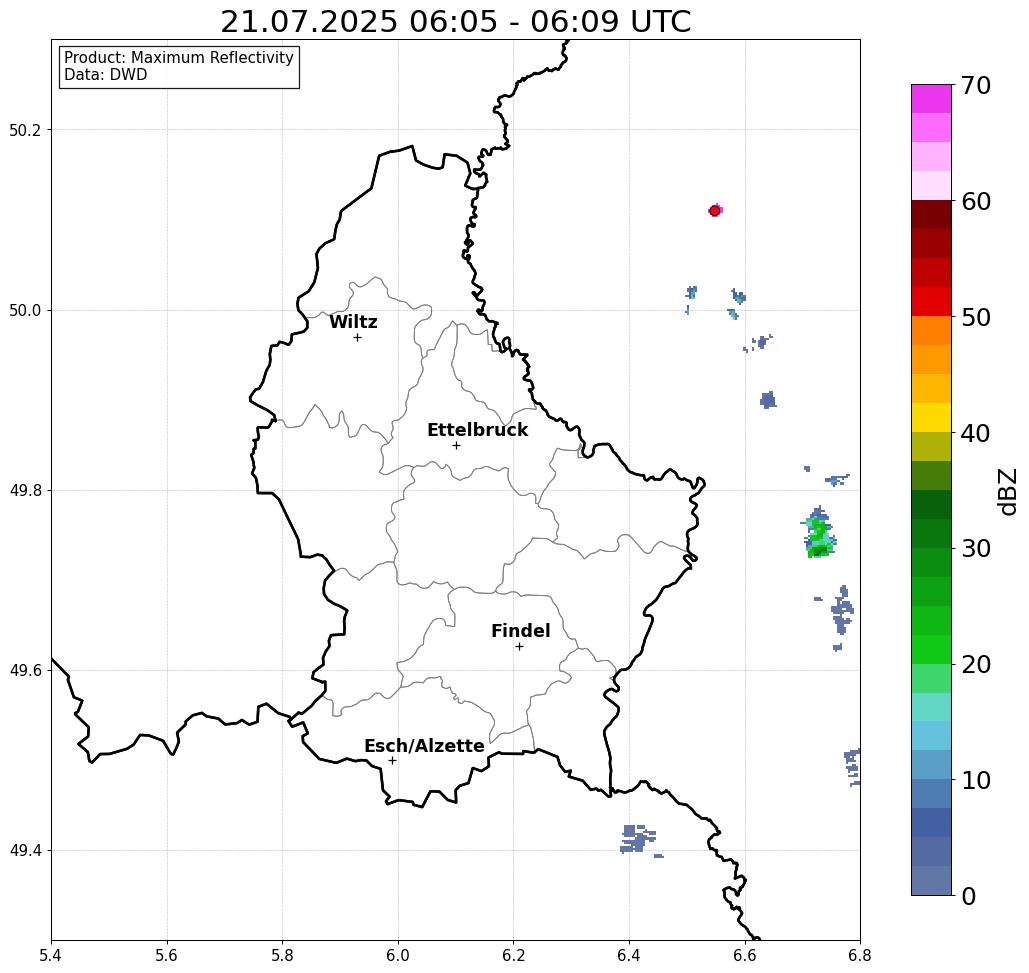
Task: Click the dark maroon colorbar swatch below 60
Action: 931,215
